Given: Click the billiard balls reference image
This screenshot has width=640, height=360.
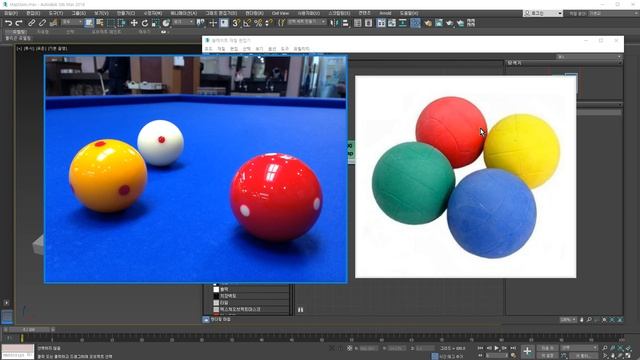Looking at the screenshot, I should [196, 169].
